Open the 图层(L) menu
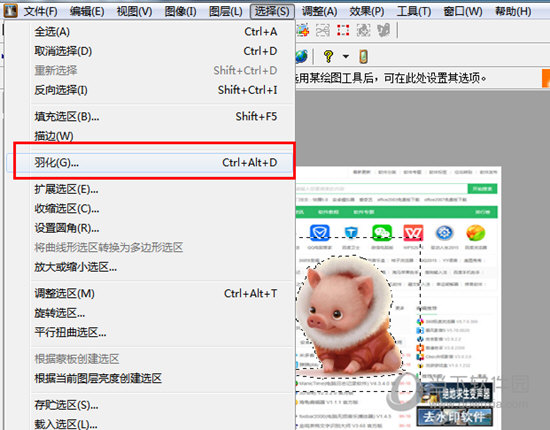The width and height of the screenshot is (550, 430). [x=226, y=12]
